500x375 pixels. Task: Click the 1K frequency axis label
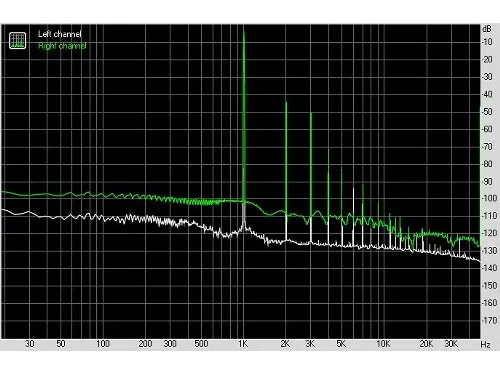tap(243, 344)
